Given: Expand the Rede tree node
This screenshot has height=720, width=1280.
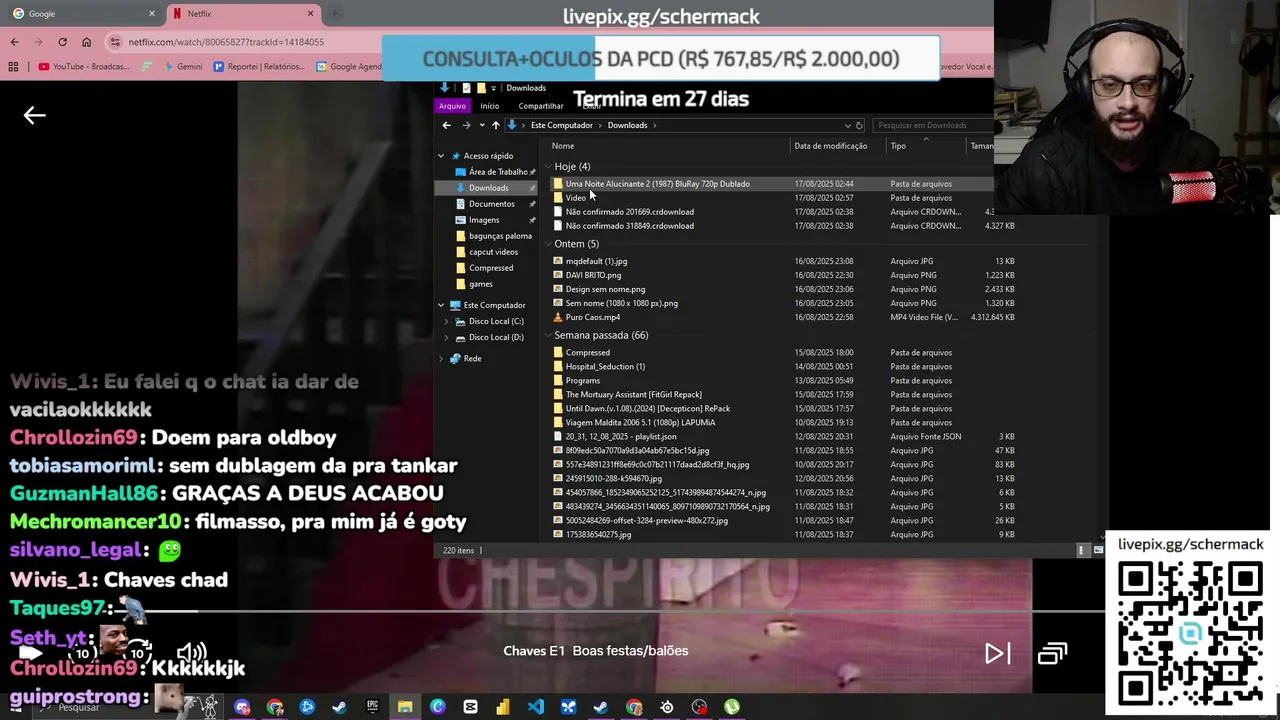Looking at the screenshot, I should [x=441, y=358].
